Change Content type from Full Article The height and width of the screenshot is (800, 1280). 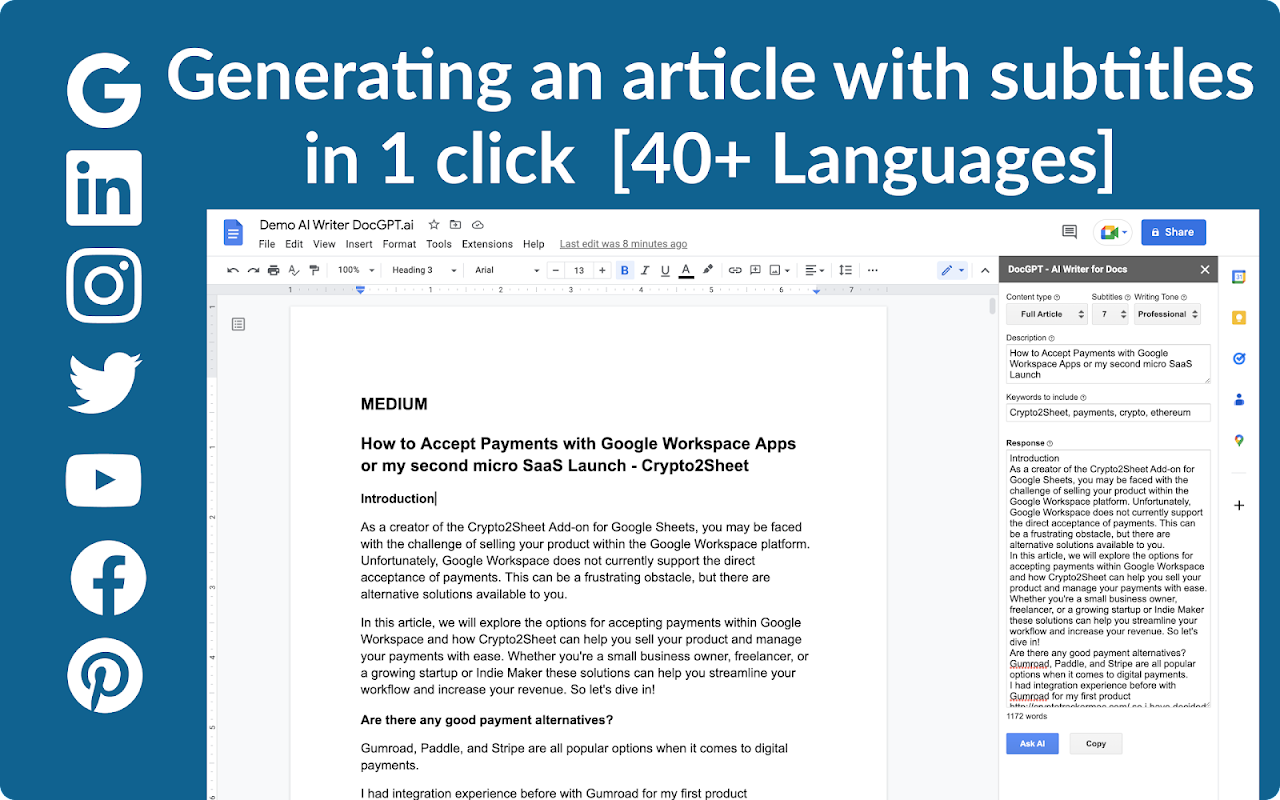[1046, 314]
